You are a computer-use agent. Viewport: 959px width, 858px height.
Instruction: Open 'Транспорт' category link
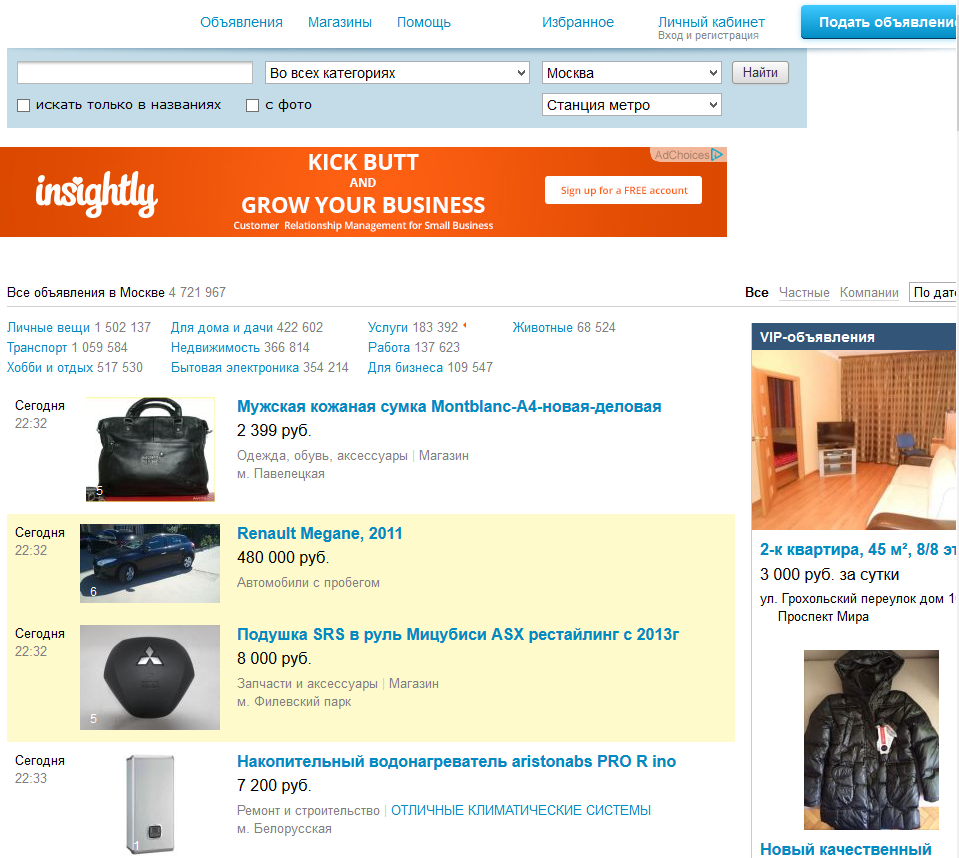tap(37, 347)
